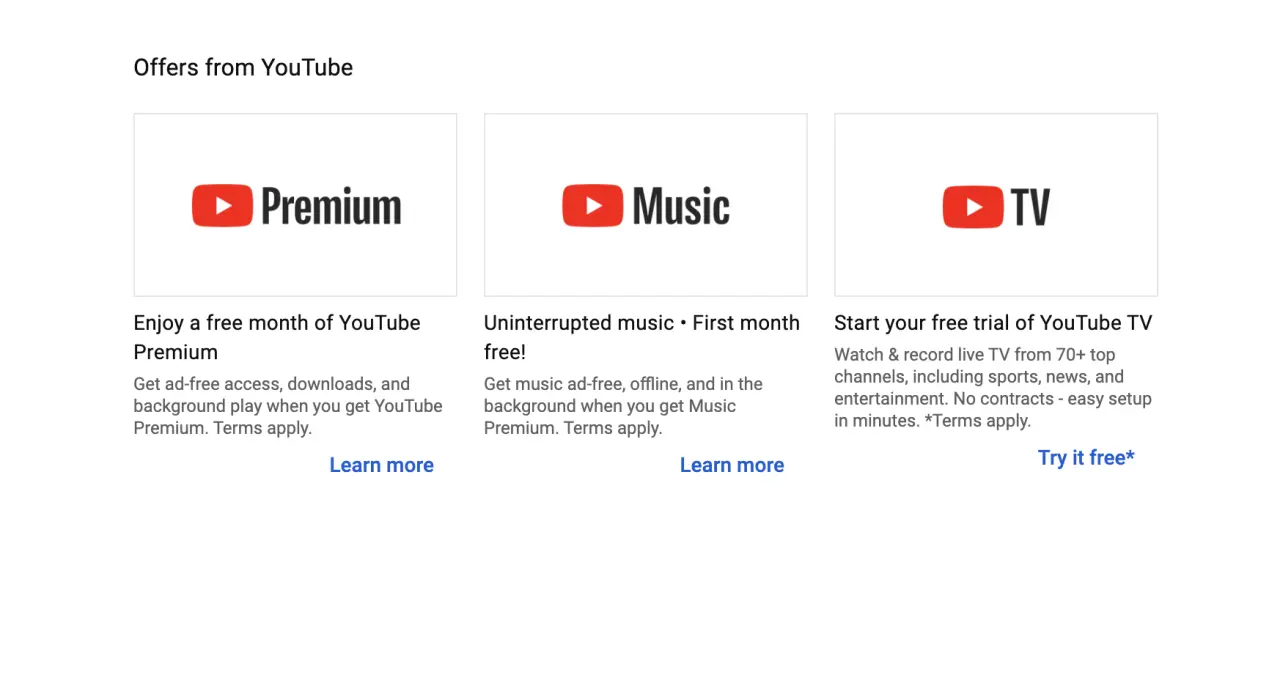Click Try it free for YouTube TV
The width and height of the screenshot is (1280, 689).
[x=1086, y=458]
